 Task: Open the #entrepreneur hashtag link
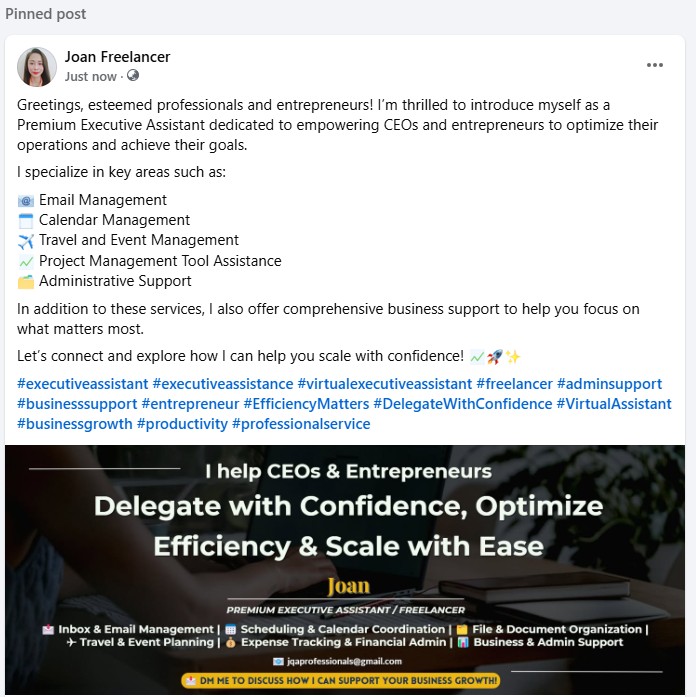[190, 404]
